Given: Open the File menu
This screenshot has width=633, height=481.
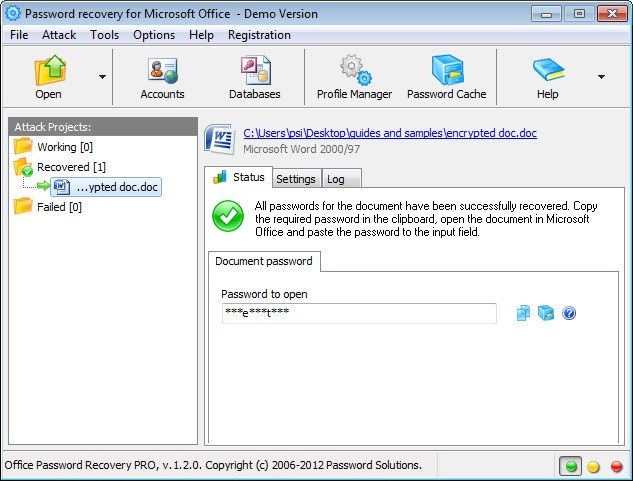Looking at the screenshot, I should coord(19,35).
